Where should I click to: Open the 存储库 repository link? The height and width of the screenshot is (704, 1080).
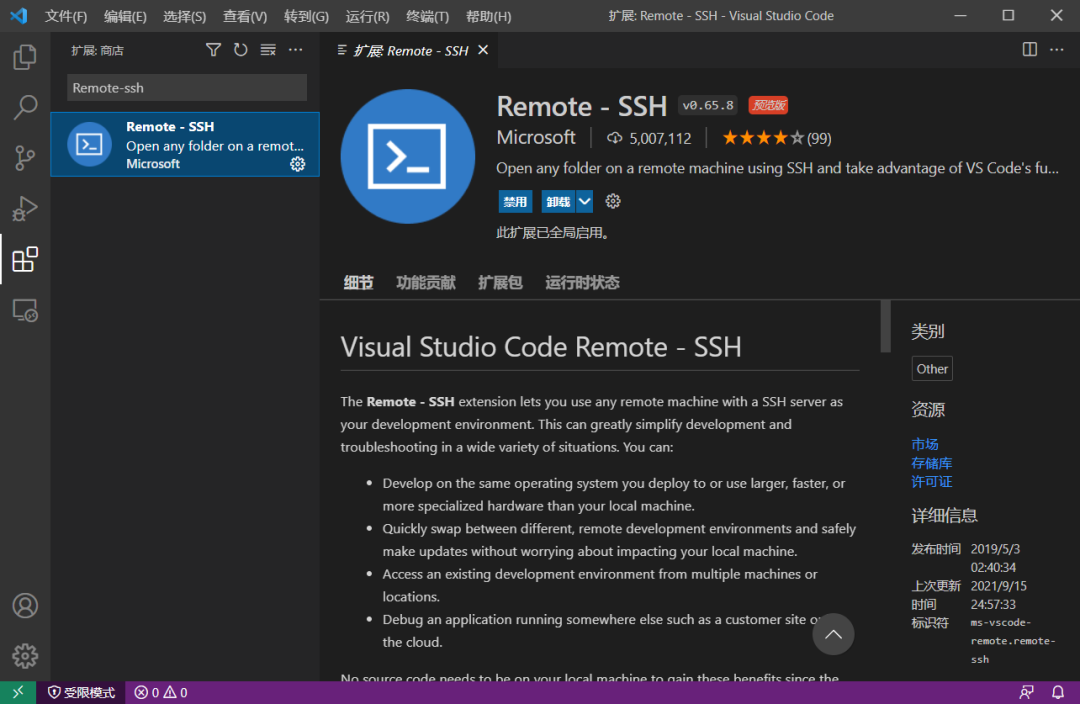coord(931,463)
